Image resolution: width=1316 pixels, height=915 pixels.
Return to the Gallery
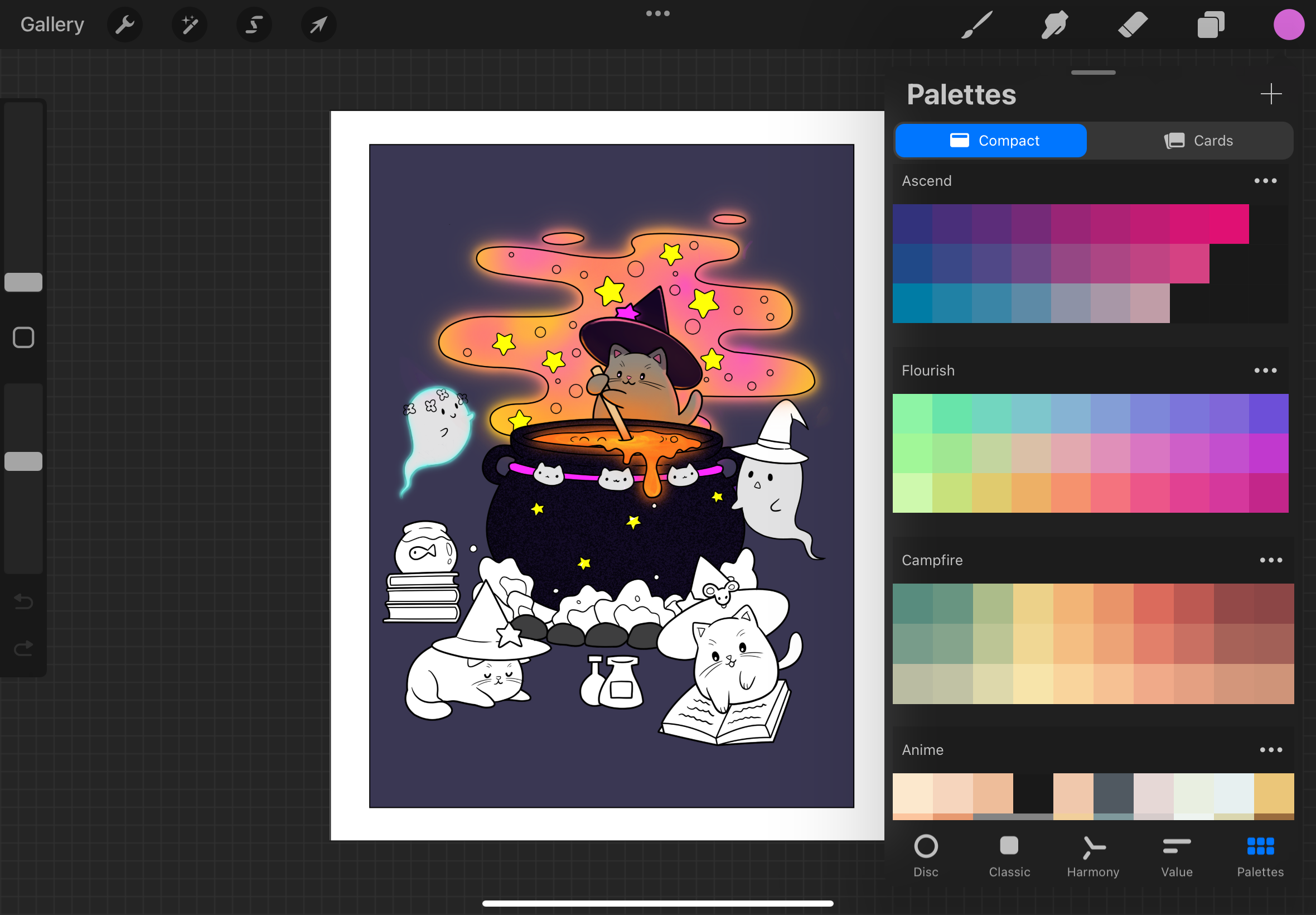click(x=52, y=25)
